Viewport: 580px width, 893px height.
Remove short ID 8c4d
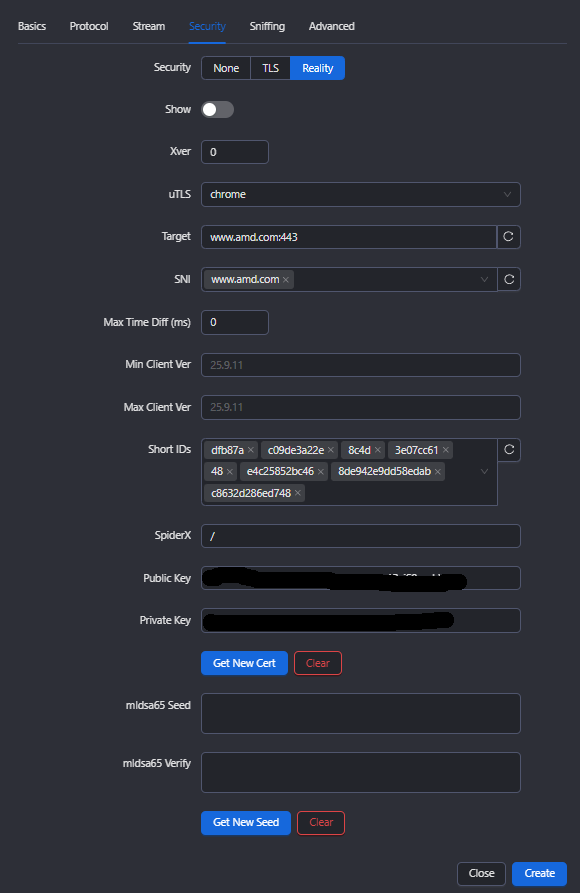(378, 450)
